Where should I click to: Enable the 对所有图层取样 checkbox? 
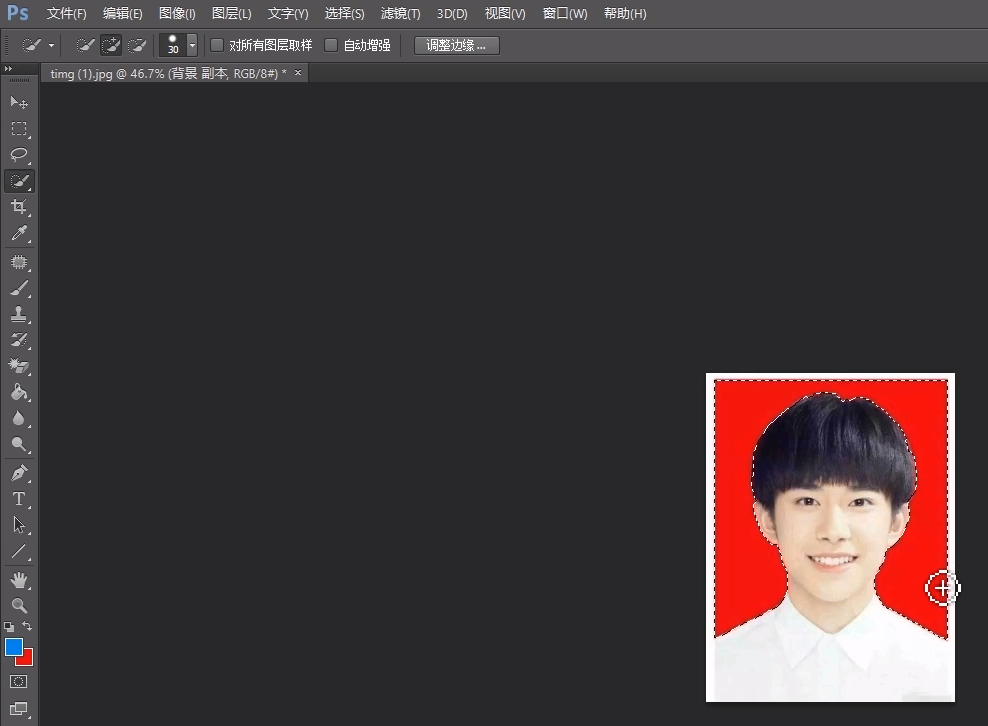(x=216, y=45)
